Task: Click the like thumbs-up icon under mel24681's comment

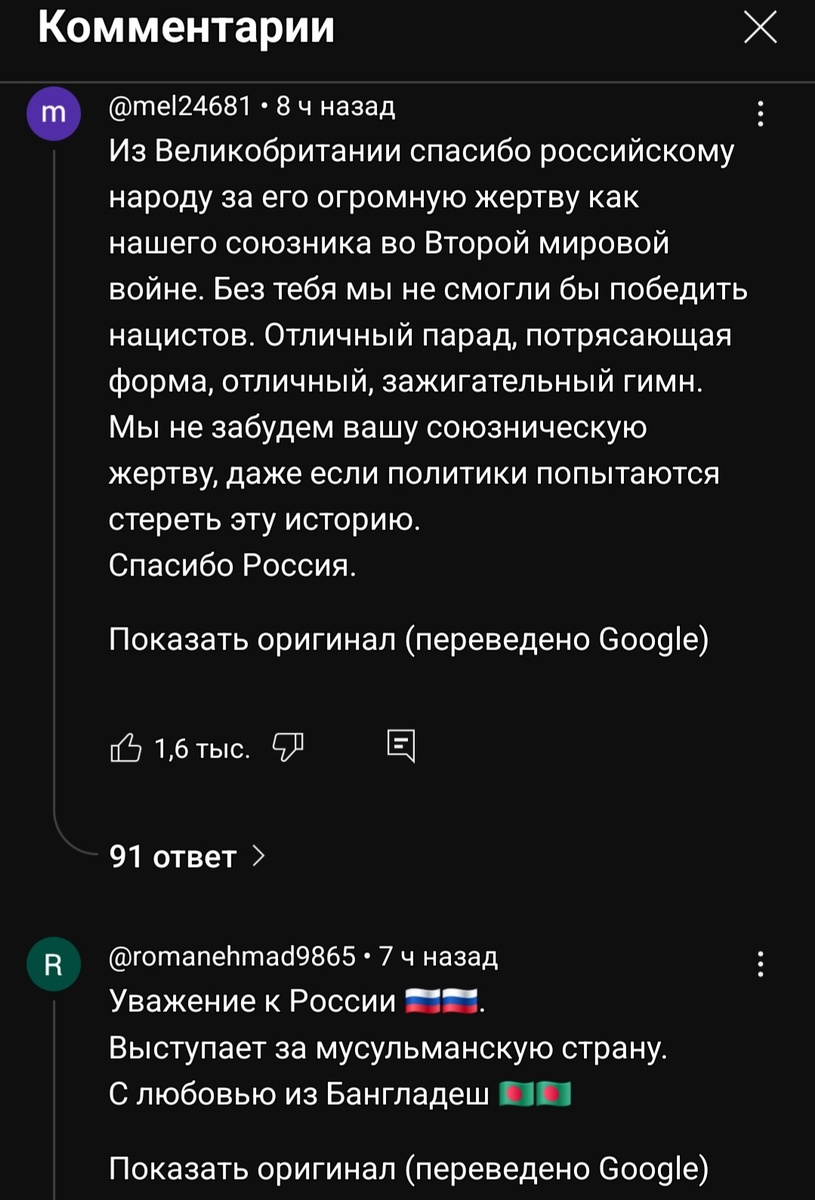Action: point(127,746)
